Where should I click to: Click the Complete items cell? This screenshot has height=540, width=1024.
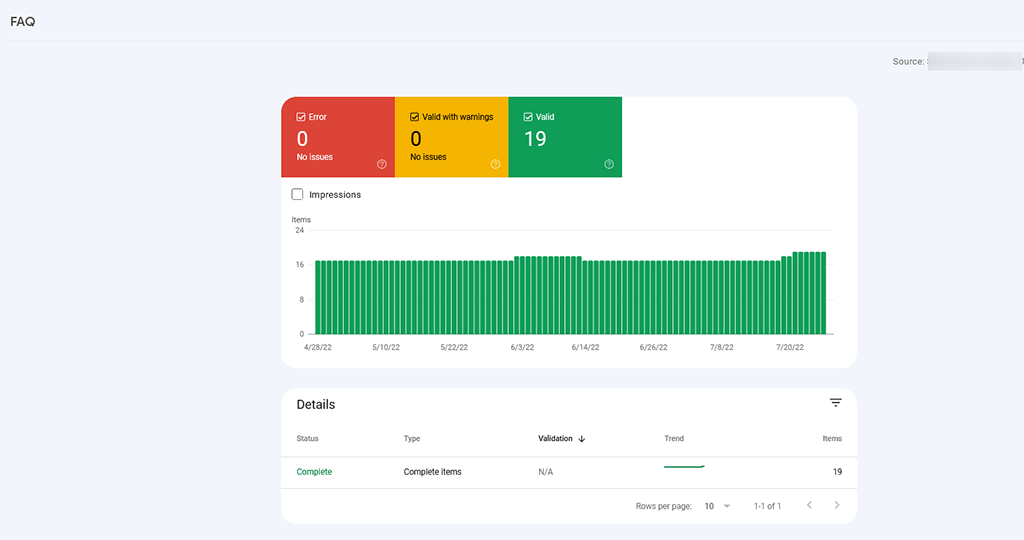click(x=432, y=472)
